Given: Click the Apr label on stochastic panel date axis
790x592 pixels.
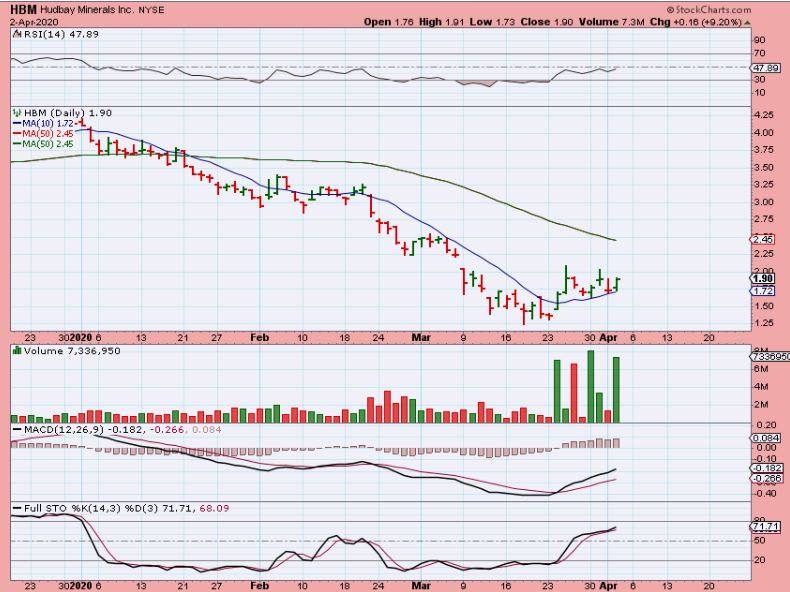Looking at the screenshot, I should [609, 586].
